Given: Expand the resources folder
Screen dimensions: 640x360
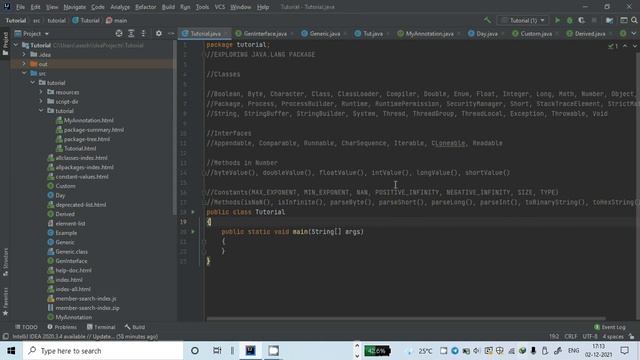Looking at the screenshot, I should pos(41,92).
